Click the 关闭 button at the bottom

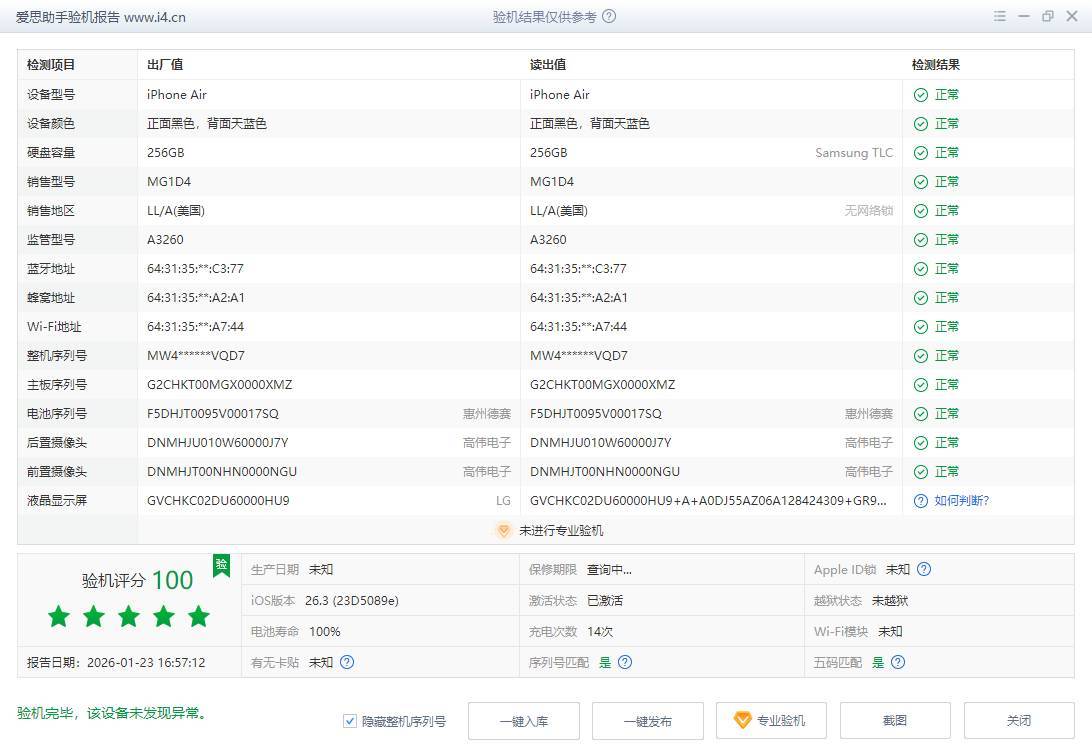pyautogui.click(x=1018, y=721)
